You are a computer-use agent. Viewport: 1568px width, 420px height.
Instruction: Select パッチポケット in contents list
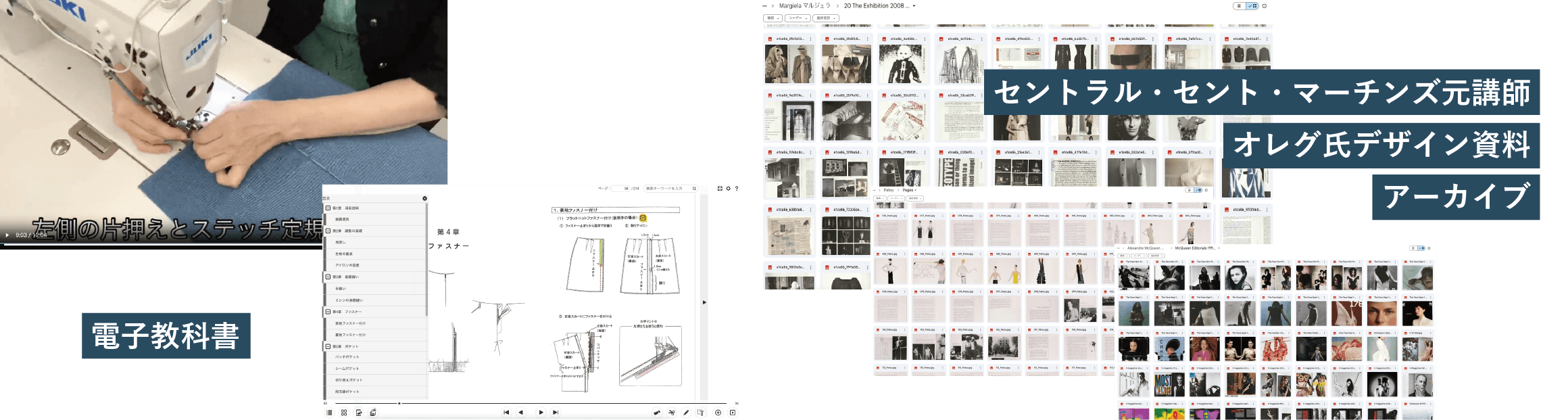coord(347,357)
